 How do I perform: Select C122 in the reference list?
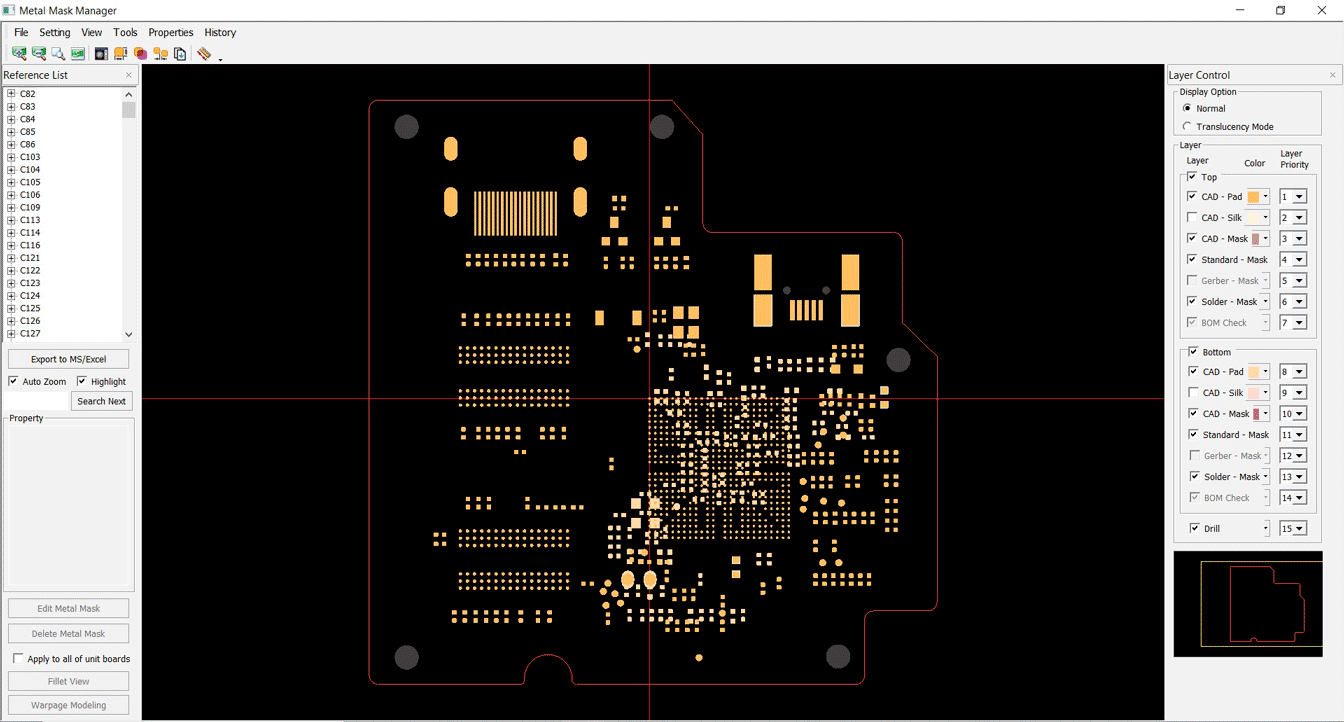30,270
